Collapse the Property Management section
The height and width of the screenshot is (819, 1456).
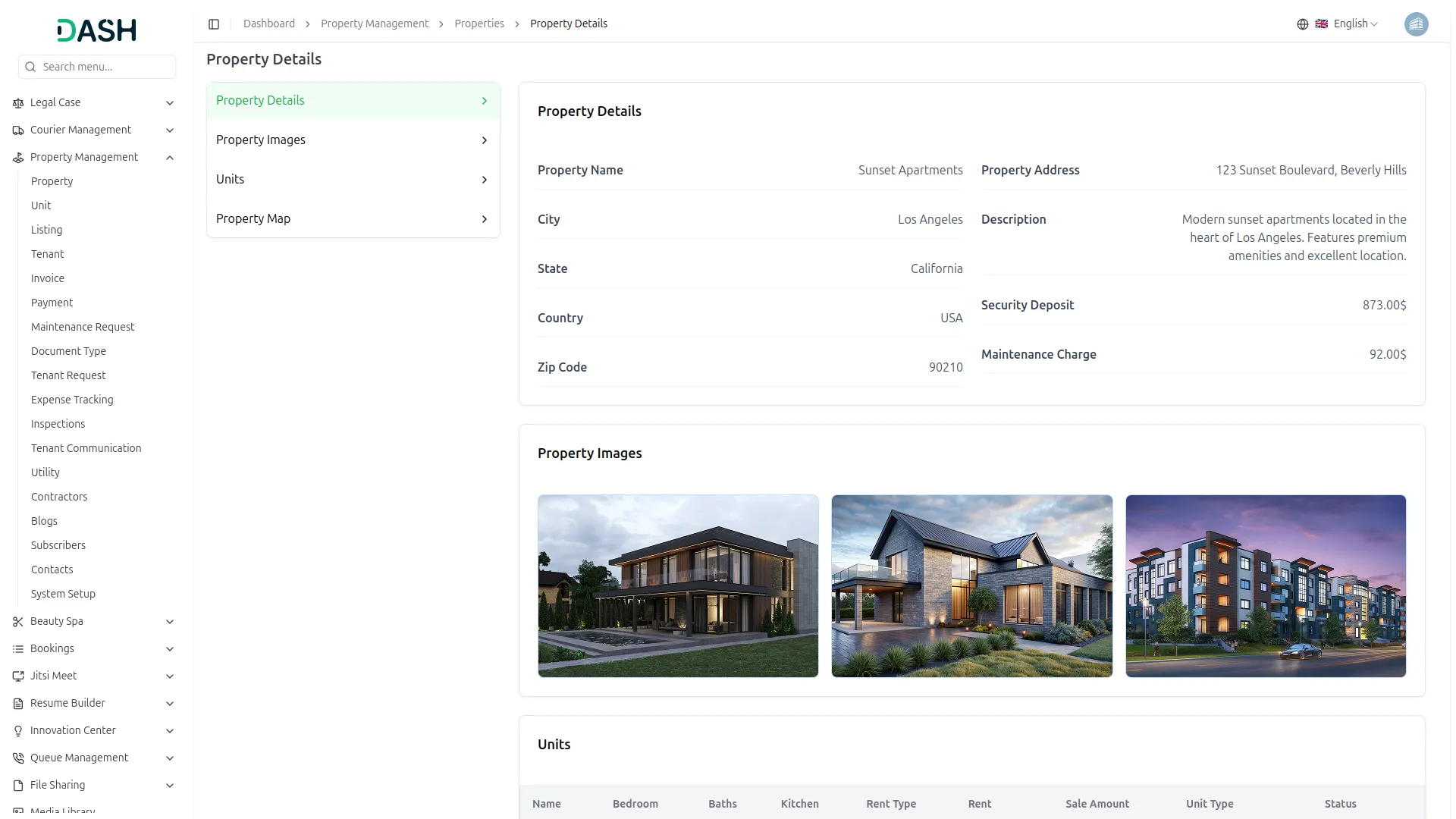170,157
